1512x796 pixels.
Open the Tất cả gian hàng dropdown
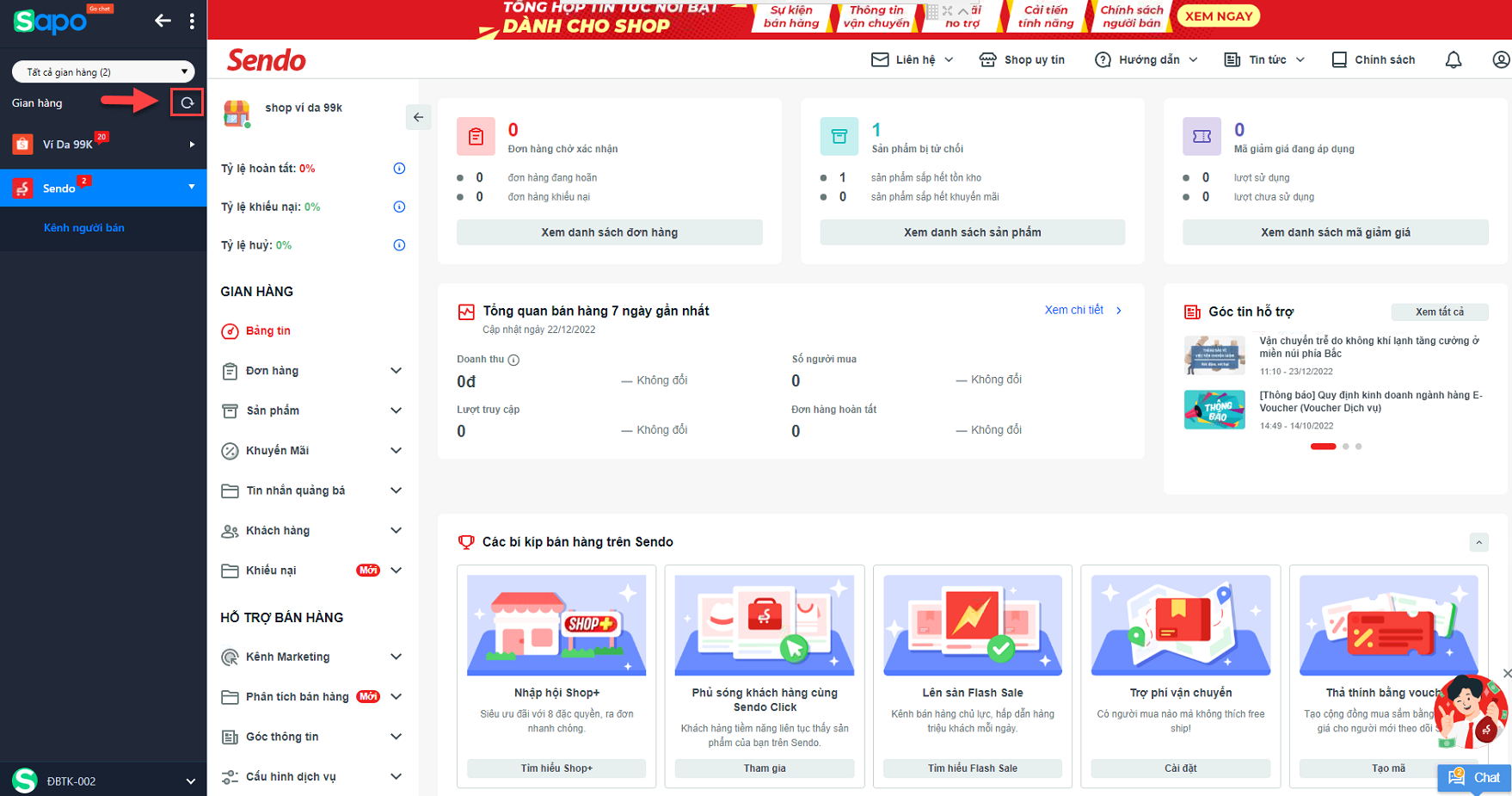coord(103,71)
